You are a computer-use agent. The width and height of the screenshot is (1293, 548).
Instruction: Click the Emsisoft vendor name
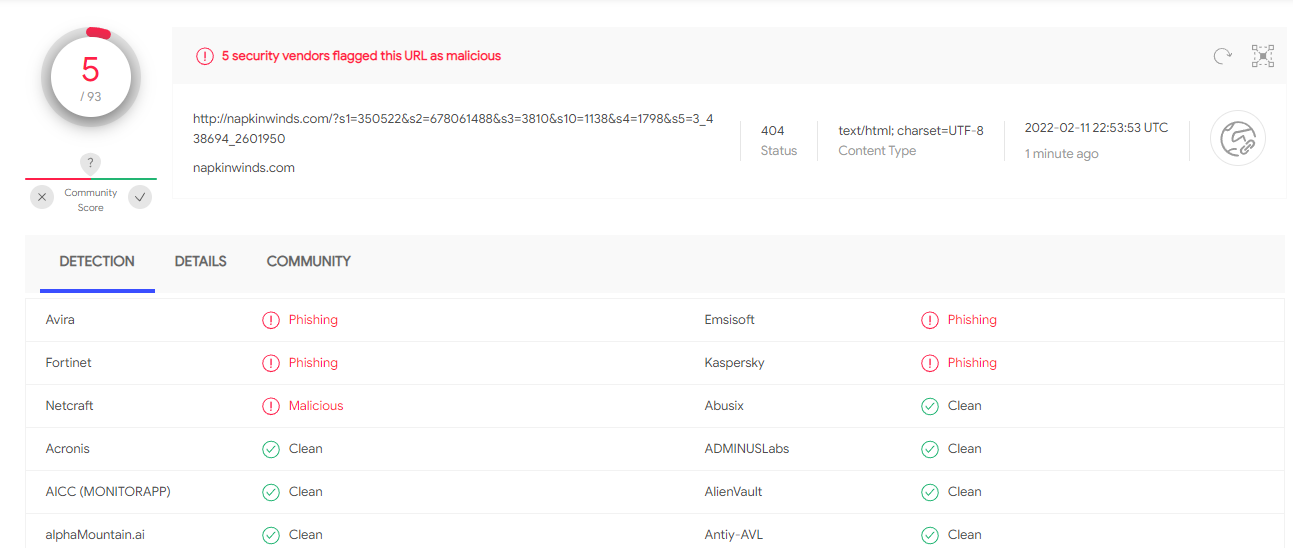coord(729,320)
